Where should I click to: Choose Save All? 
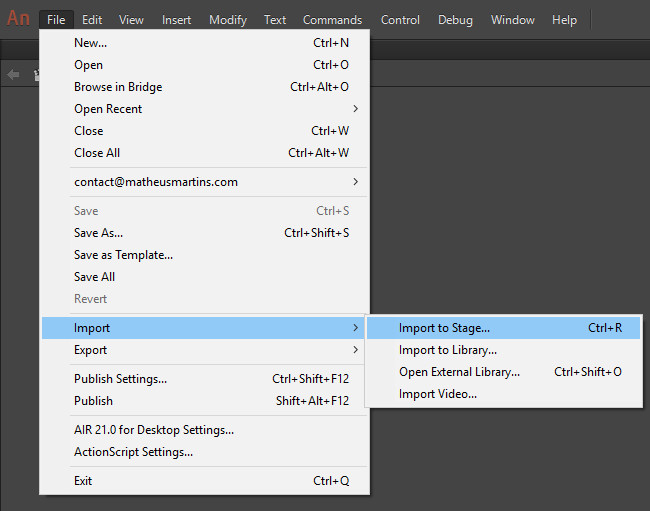(x=206, y=276)
